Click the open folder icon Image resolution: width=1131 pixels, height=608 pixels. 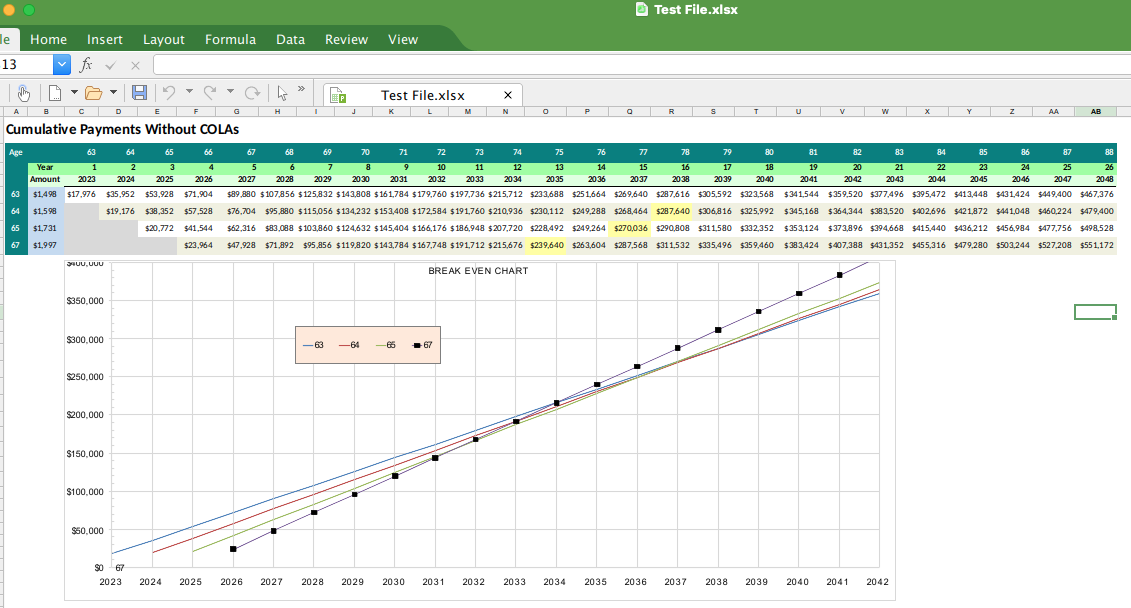coord(93,93)
